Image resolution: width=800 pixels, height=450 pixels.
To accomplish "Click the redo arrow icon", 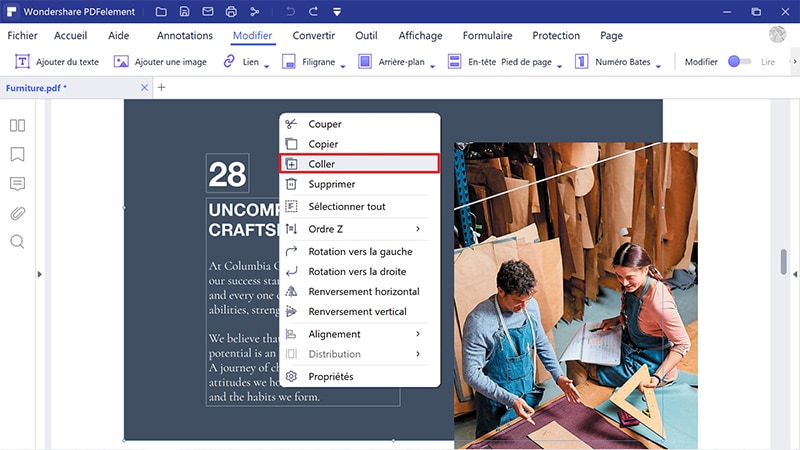I will 313,11.
